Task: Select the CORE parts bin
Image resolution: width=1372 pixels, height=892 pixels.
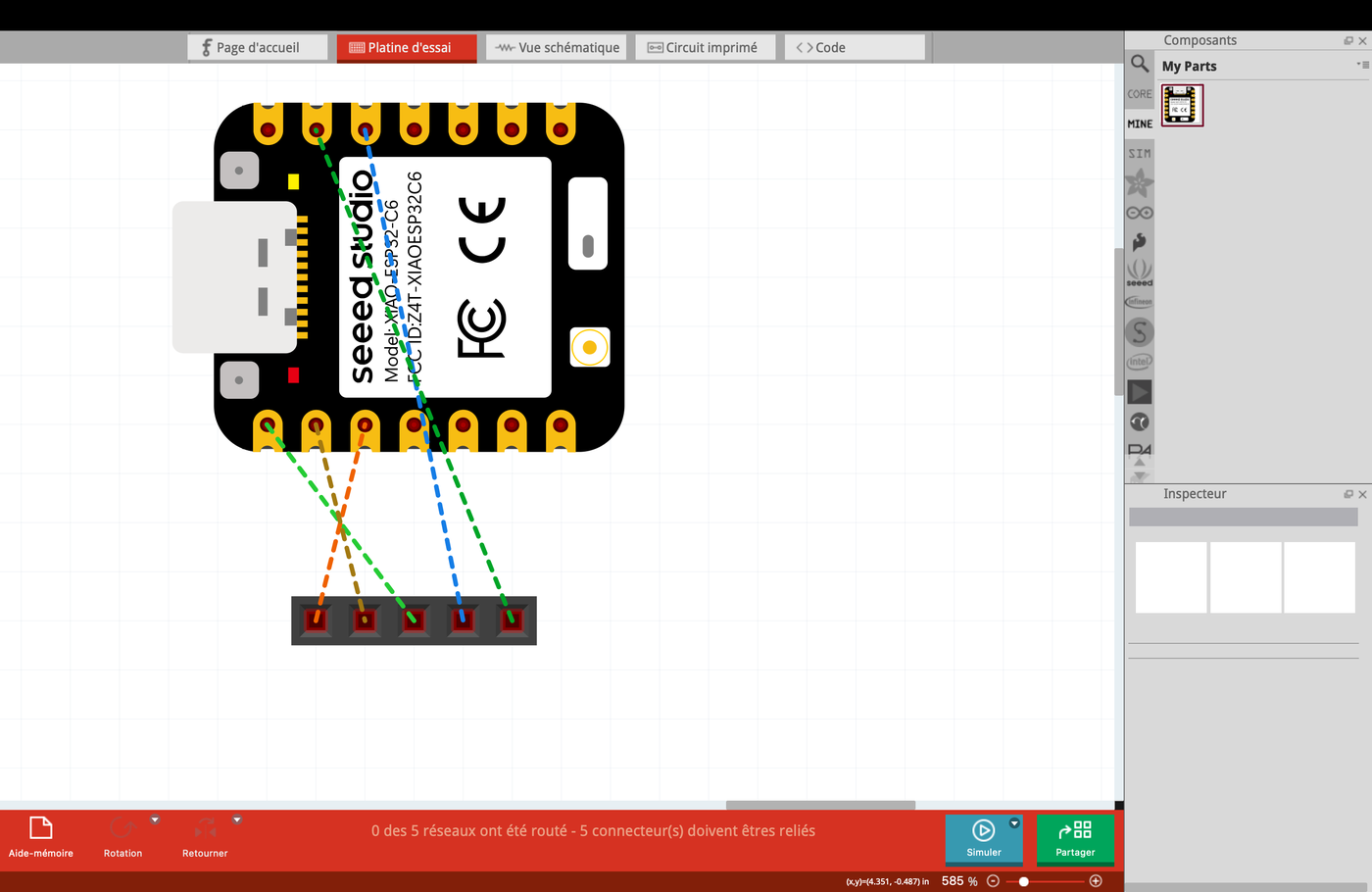Action: (1140, 94)
